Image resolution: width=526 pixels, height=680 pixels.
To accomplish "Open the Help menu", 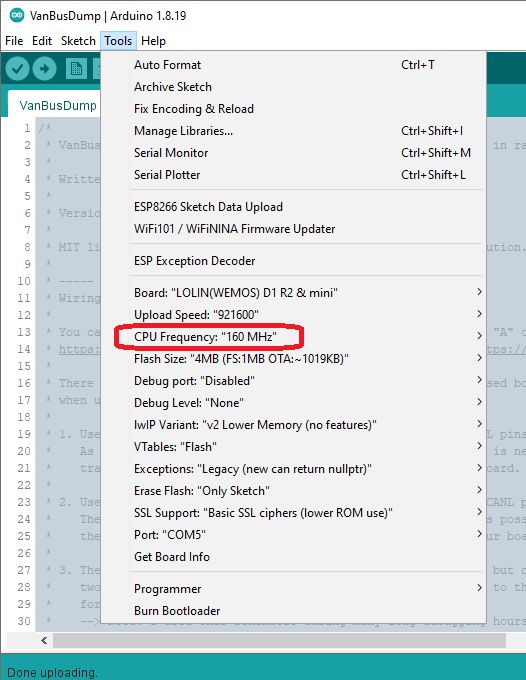I will (154, 41).
